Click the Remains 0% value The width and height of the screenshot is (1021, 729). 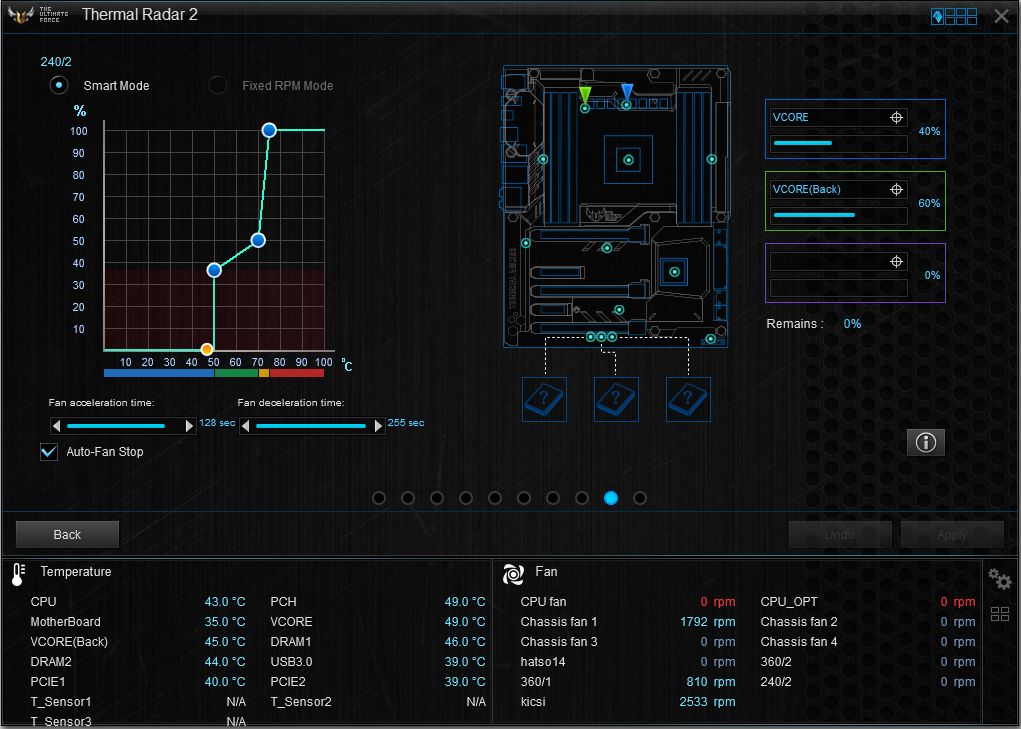tap(852, 324)
